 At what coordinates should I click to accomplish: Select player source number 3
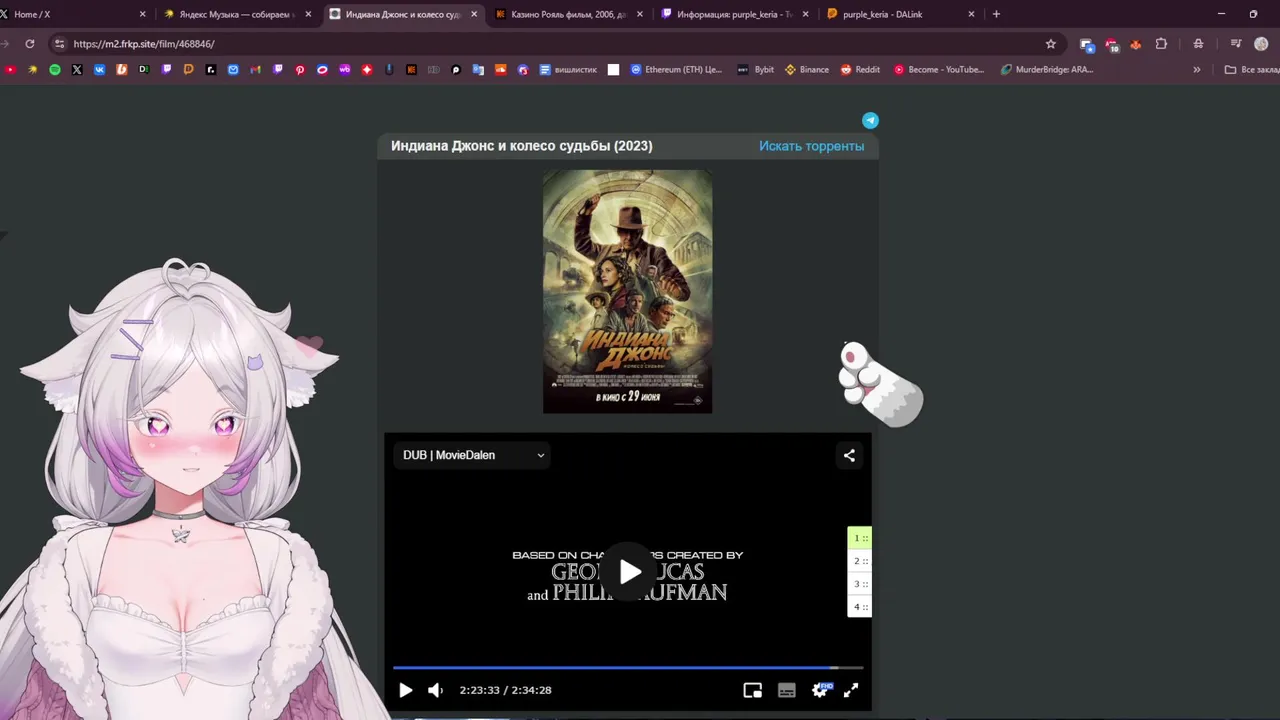click(x=860, y=584)
